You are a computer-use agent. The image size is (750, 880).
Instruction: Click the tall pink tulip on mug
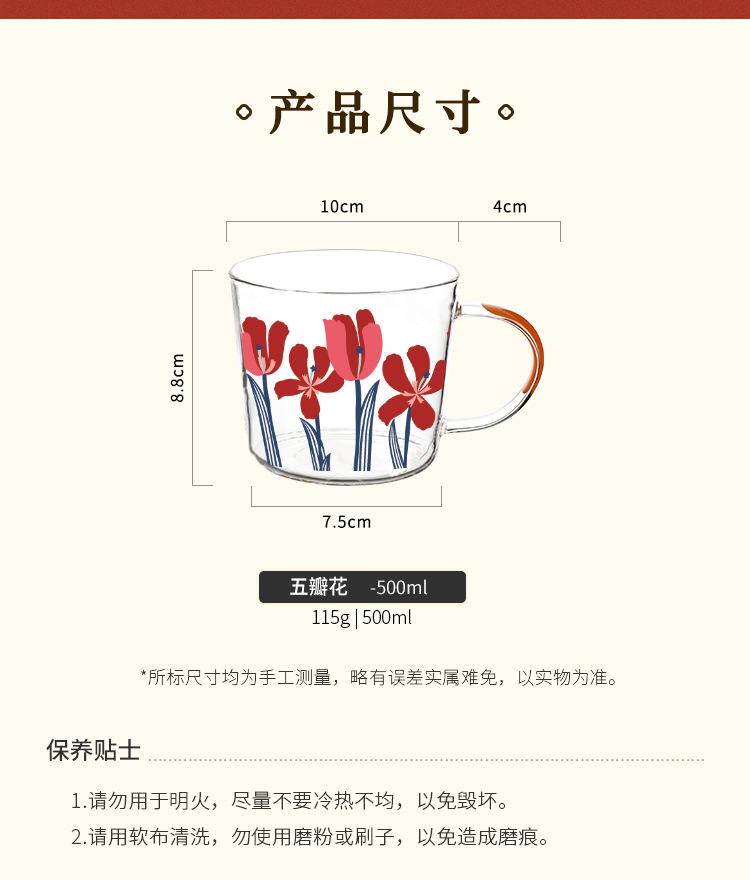tap(354, 345)
